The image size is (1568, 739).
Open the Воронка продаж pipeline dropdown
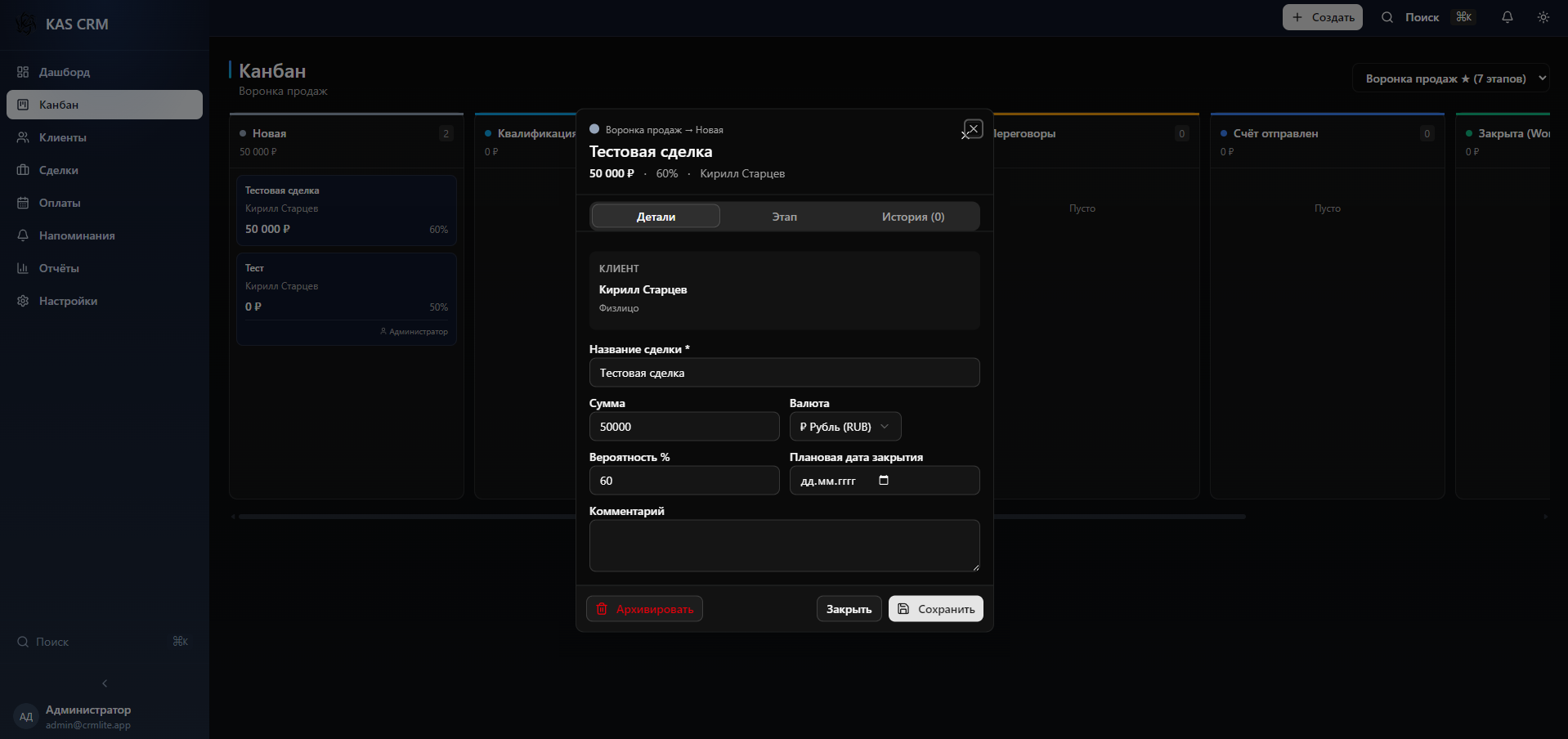(x=1450, y=78)
